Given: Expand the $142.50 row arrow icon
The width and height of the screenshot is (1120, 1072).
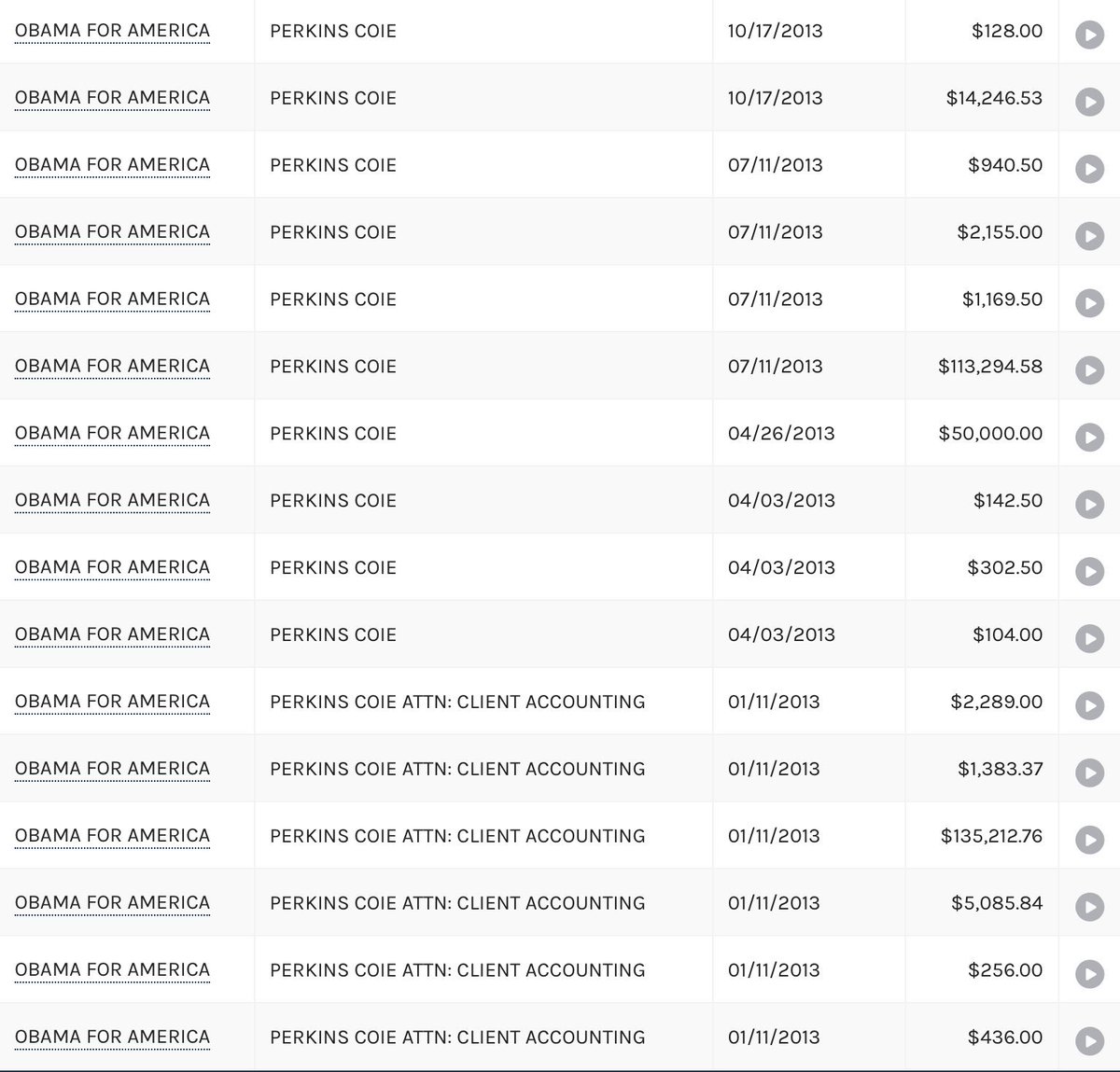Looking at the screenshot, I should coord(1089,505).
